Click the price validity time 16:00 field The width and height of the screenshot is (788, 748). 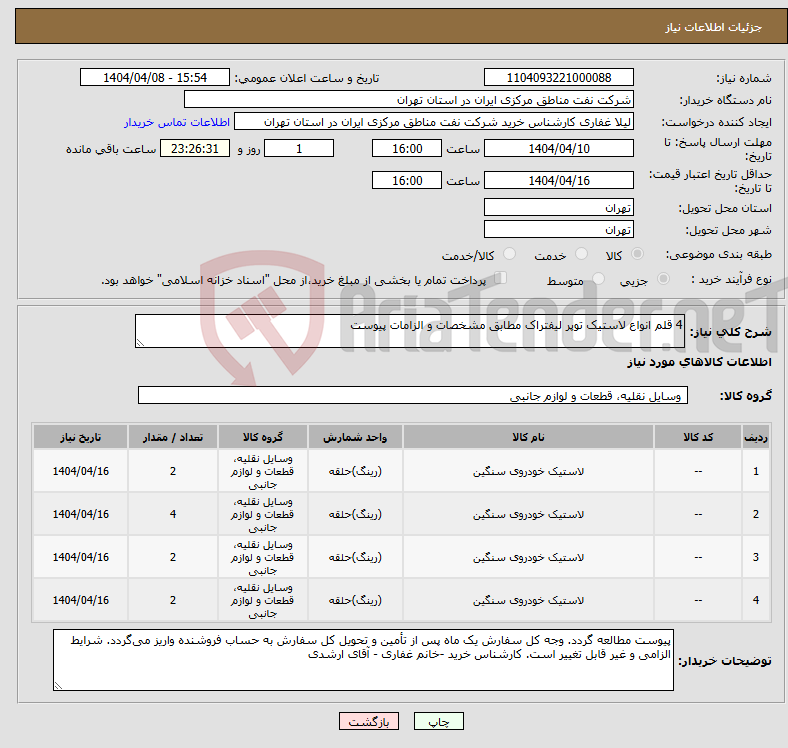[x=407, y=180]
